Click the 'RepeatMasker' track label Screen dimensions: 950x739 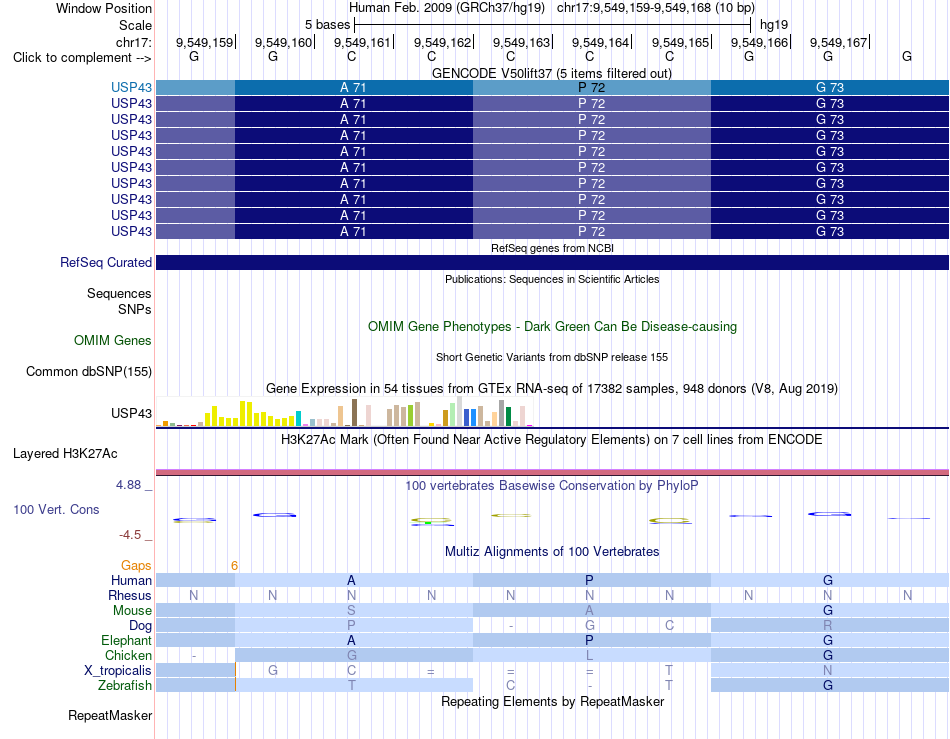tap(110, 715)
